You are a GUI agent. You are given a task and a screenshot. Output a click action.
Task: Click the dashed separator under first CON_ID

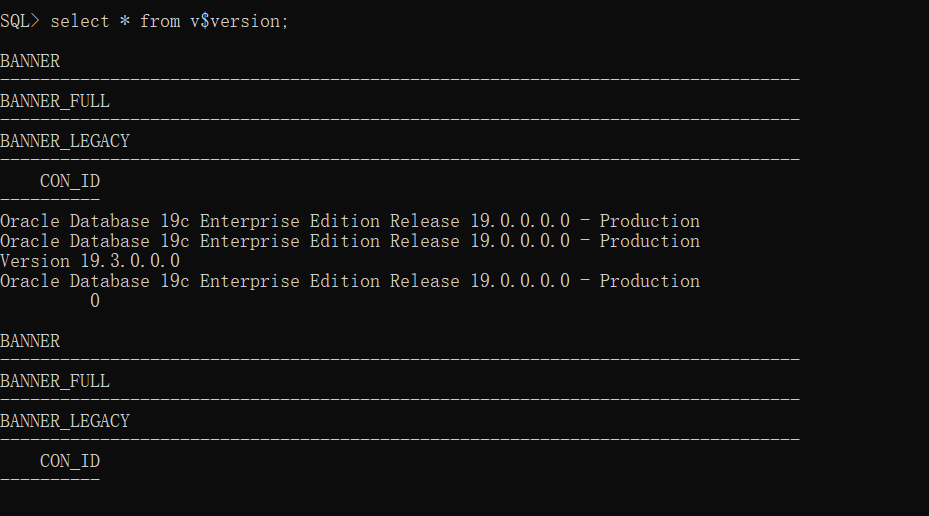point(50,198)
